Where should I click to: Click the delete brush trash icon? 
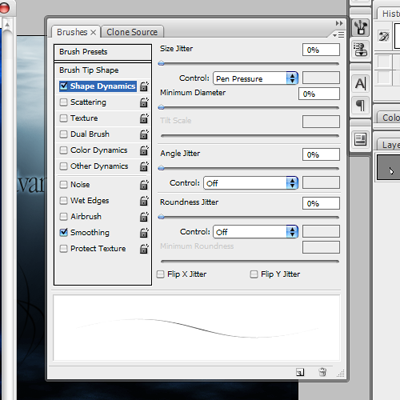tap(322, 372)
